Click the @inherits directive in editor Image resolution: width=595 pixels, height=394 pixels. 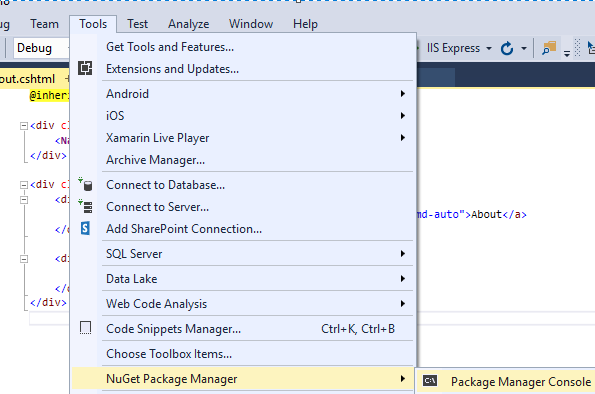49,95
